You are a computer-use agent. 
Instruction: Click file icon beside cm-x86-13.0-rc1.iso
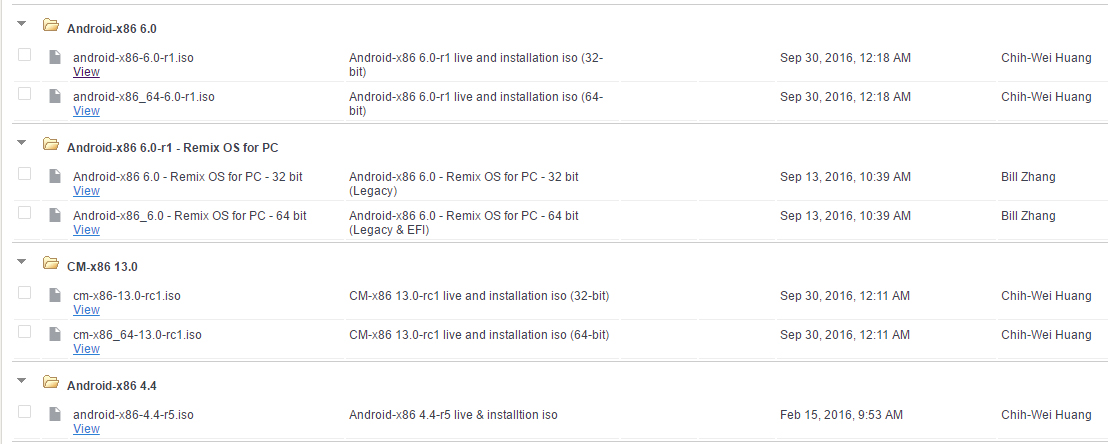[54, 295]
